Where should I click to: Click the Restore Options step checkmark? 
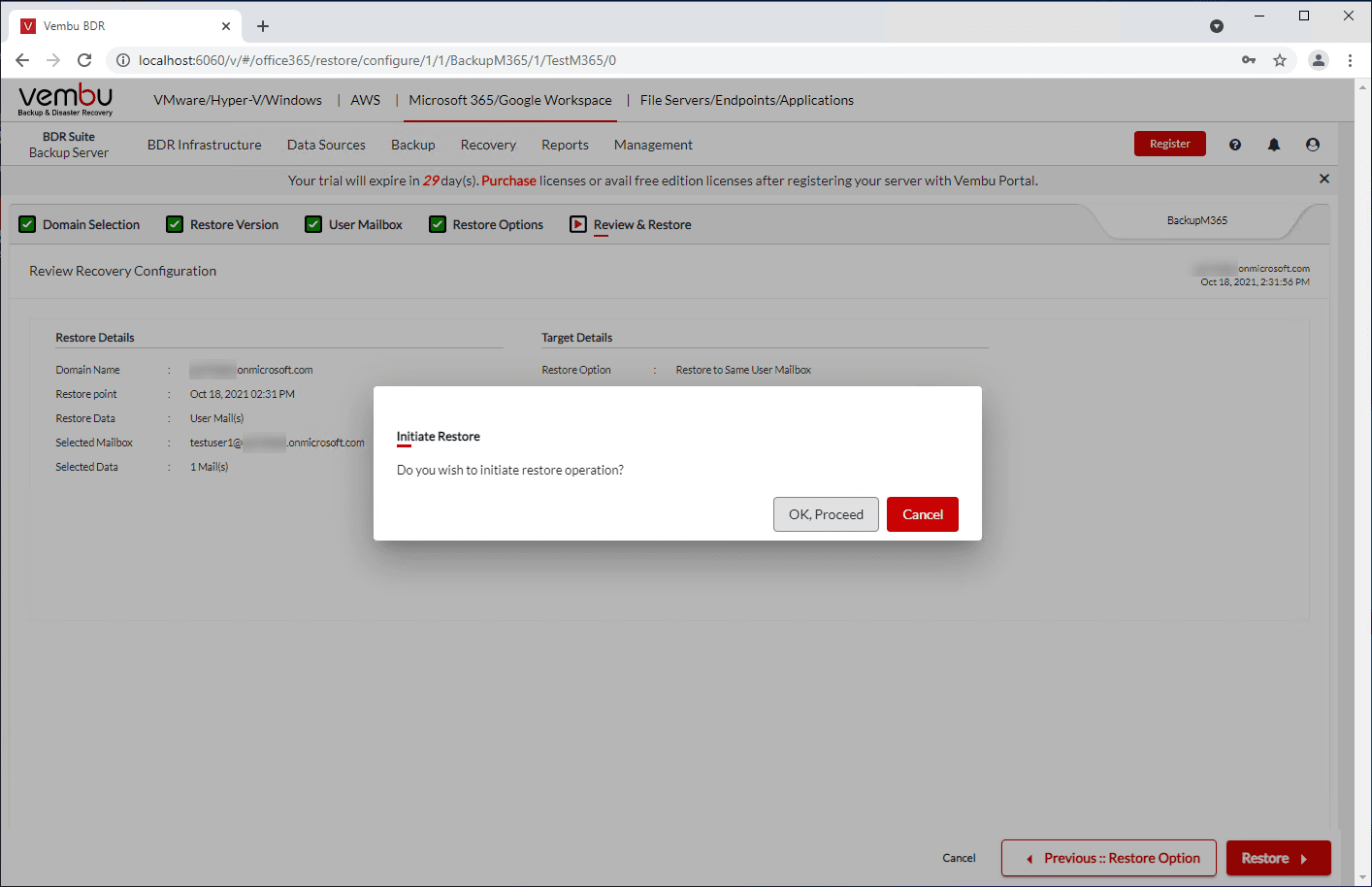point(438,224)
